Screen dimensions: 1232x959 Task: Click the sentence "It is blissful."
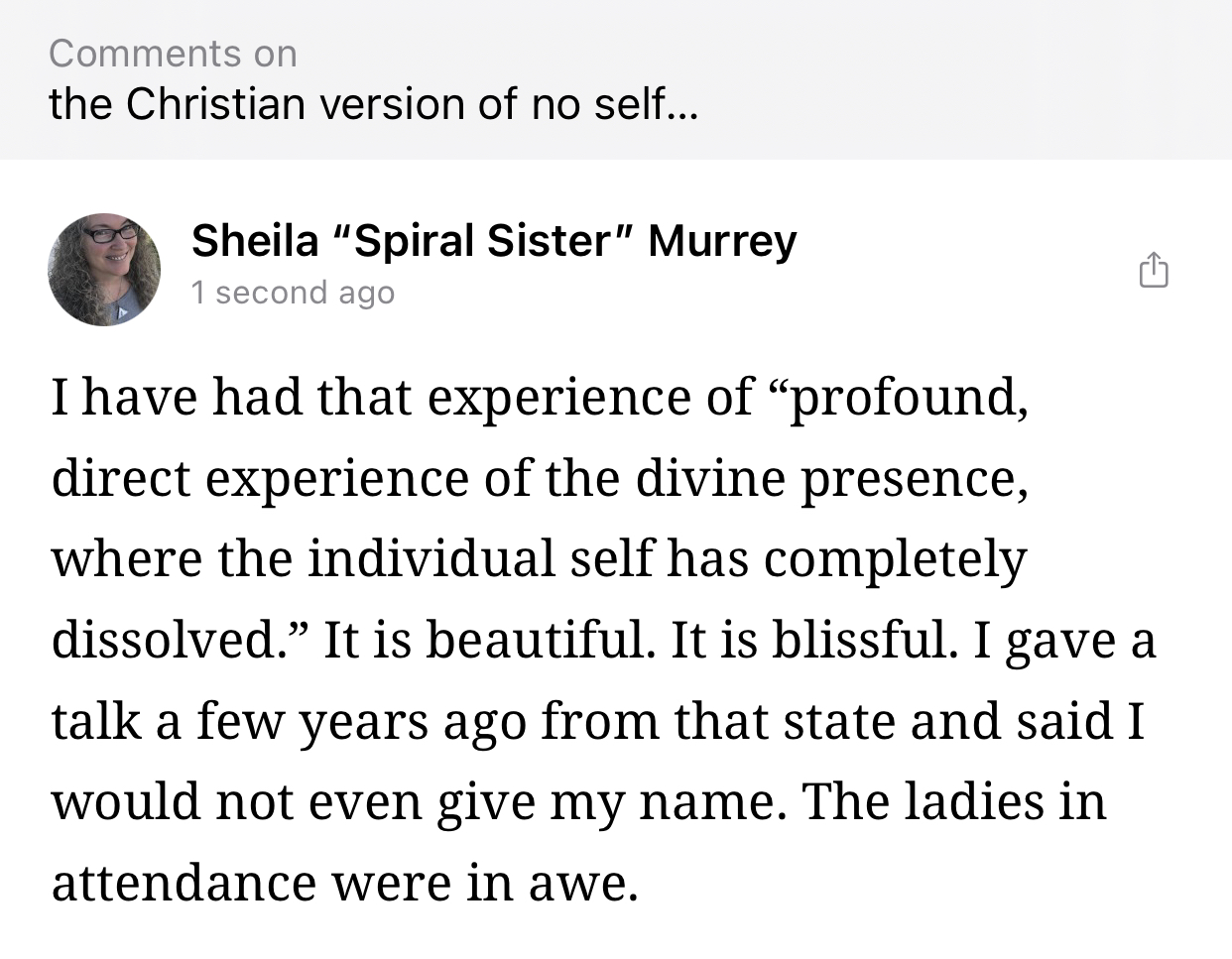click(815, 641)
